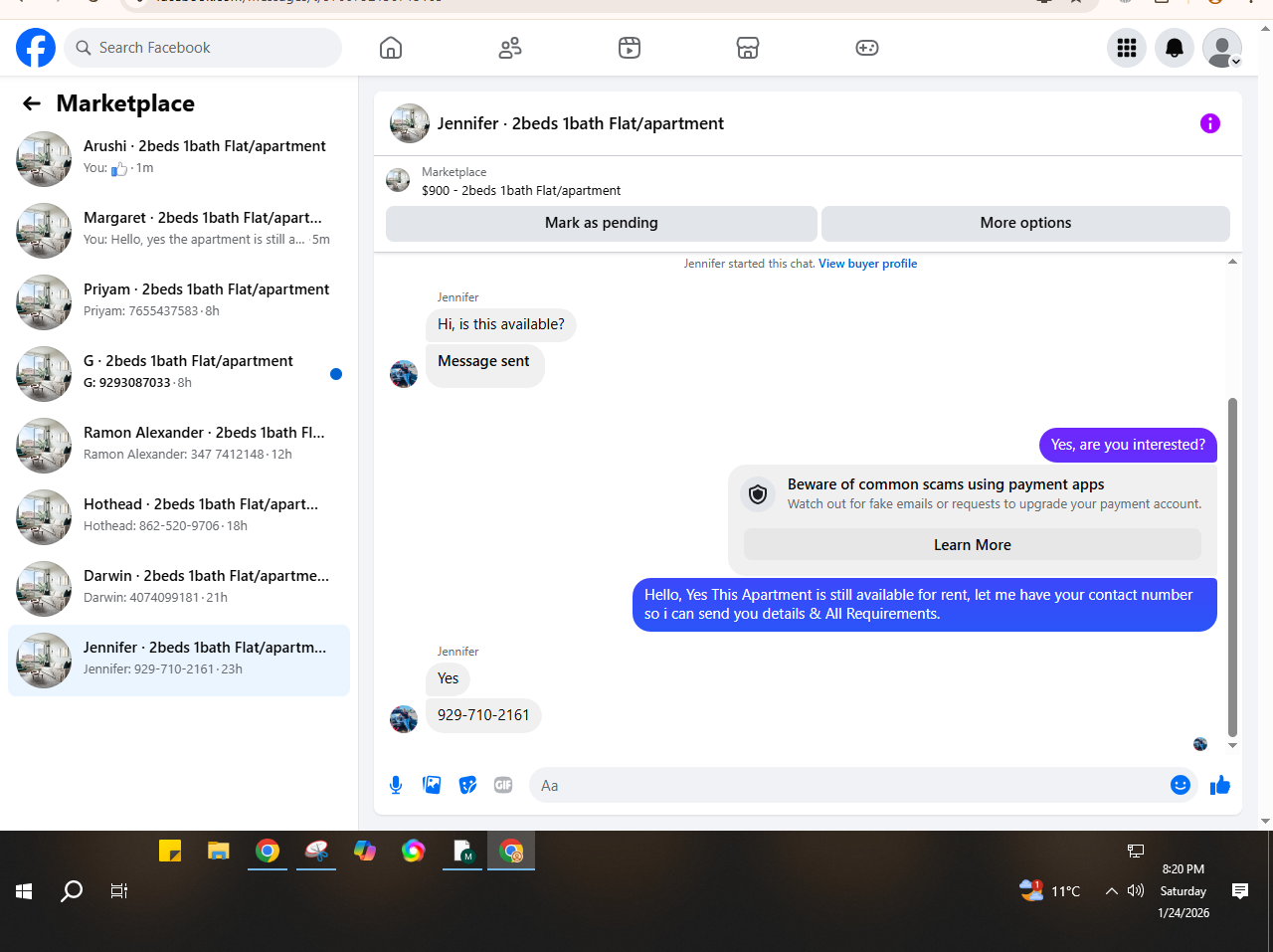
Task: Select the Jennifer conversation in list
Action: 179,661
